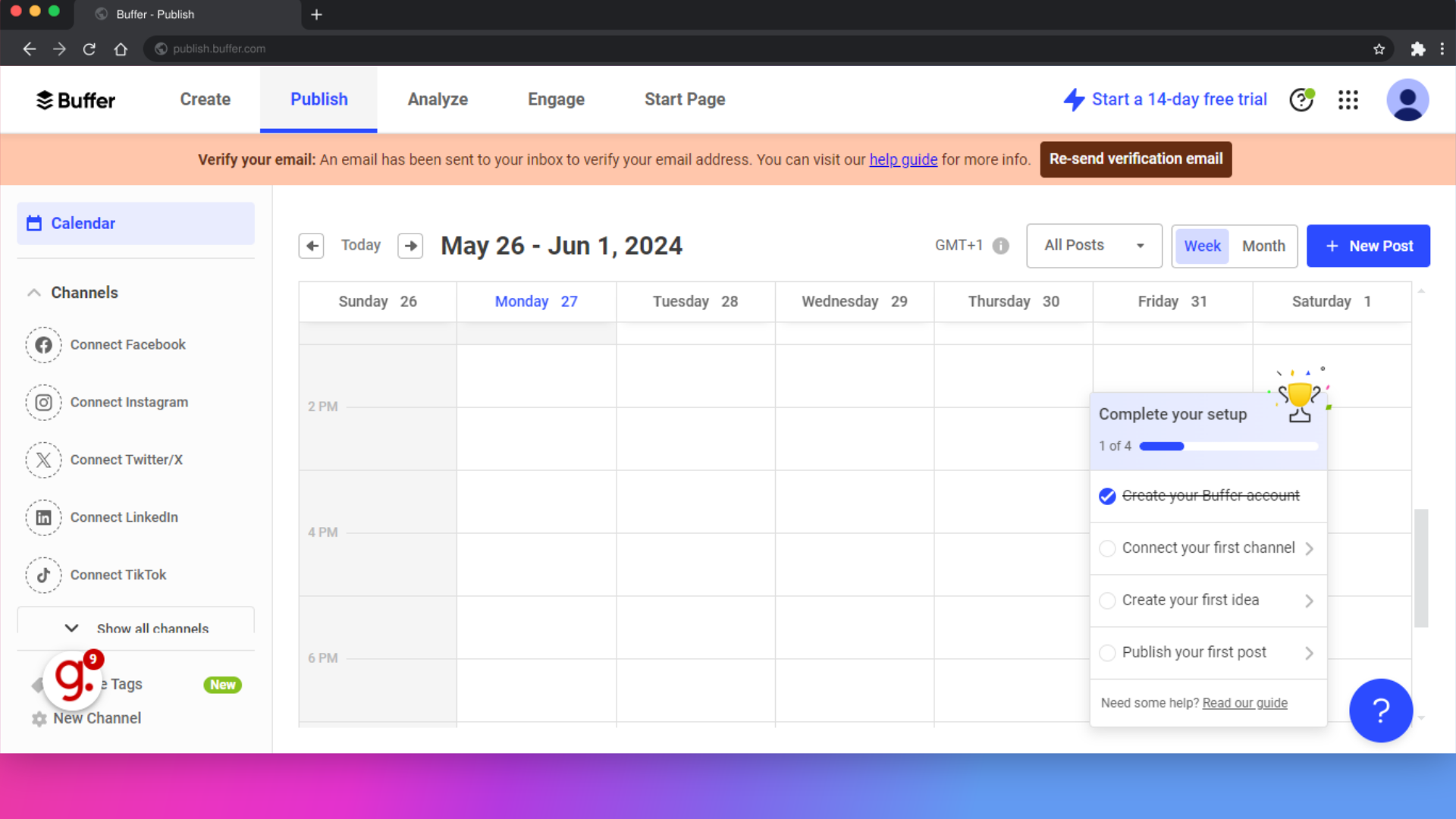Check the Create your first idea circle
Screen dimensions: 1456x819
(x=1107, y=601)
